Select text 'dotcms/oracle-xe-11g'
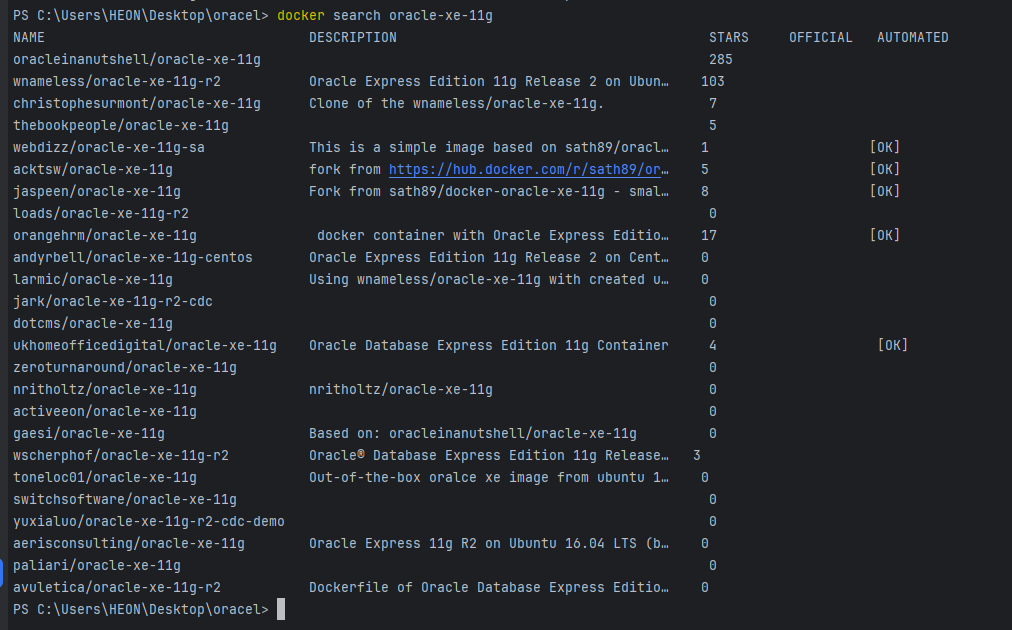This screenshot has width=1012, height=630. click(x=93, y=323)
